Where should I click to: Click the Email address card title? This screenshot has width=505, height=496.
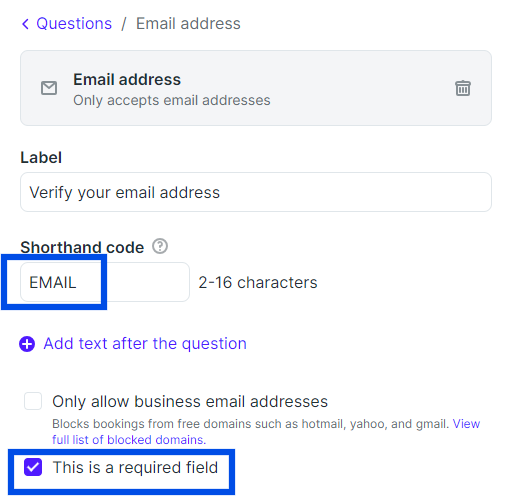point(127,79)
